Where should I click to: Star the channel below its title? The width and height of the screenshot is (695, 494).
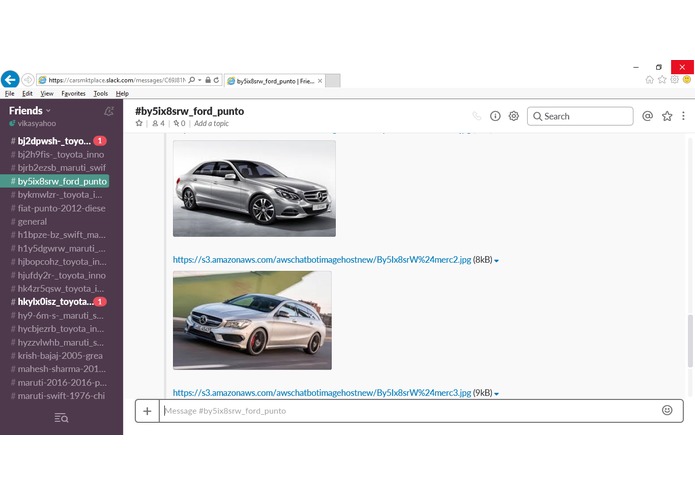pos(139,123)
